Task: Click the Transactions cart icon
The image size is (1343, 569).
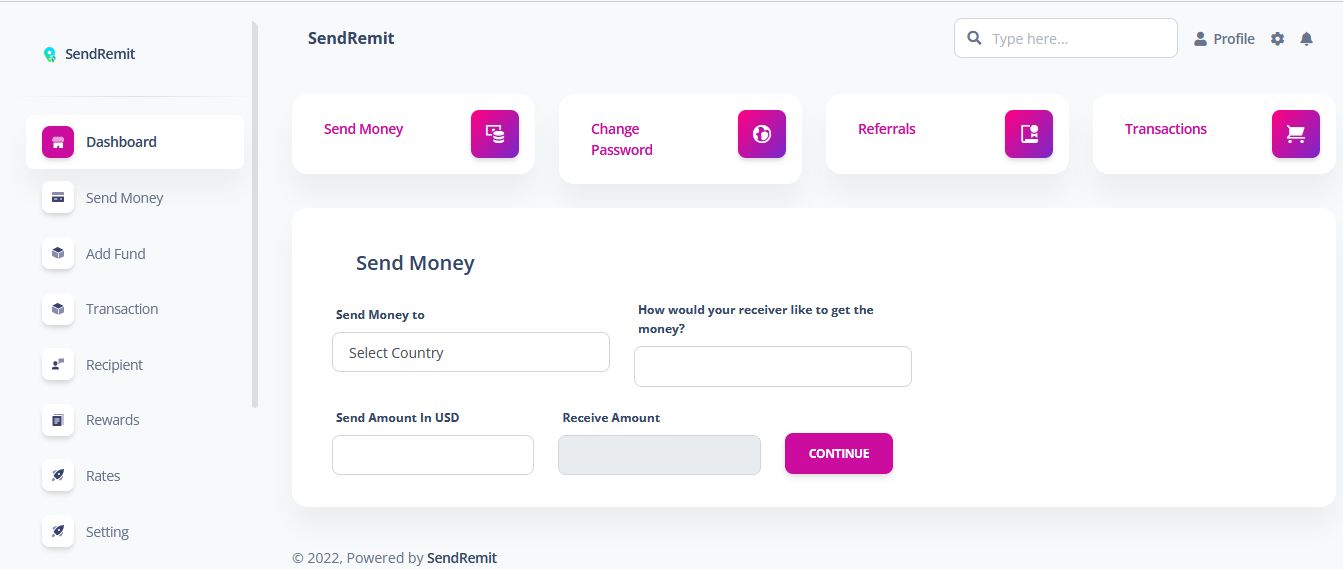Action: click(1296, 134)
